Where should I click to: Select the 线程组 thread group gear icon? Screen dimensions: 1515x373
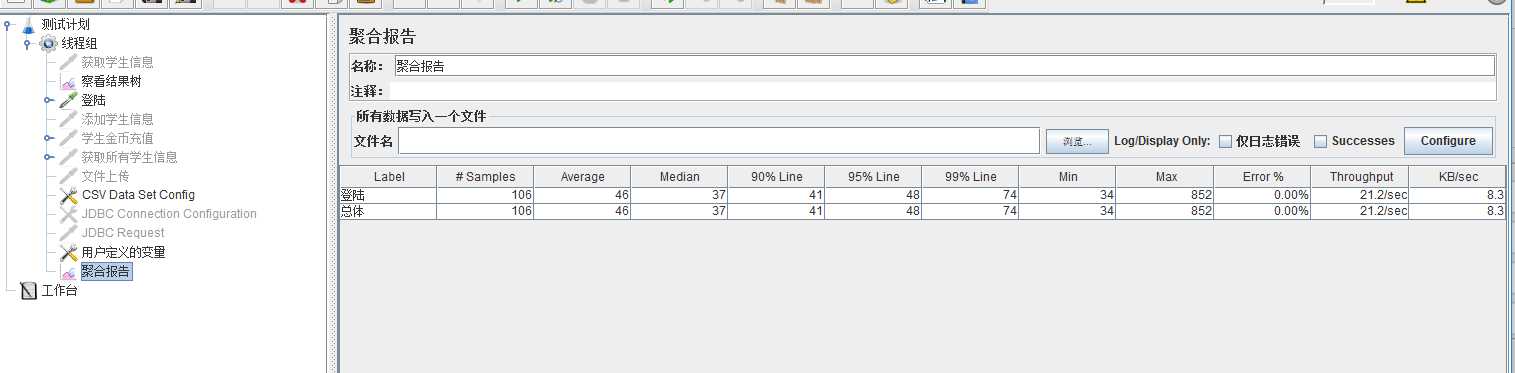49,43
